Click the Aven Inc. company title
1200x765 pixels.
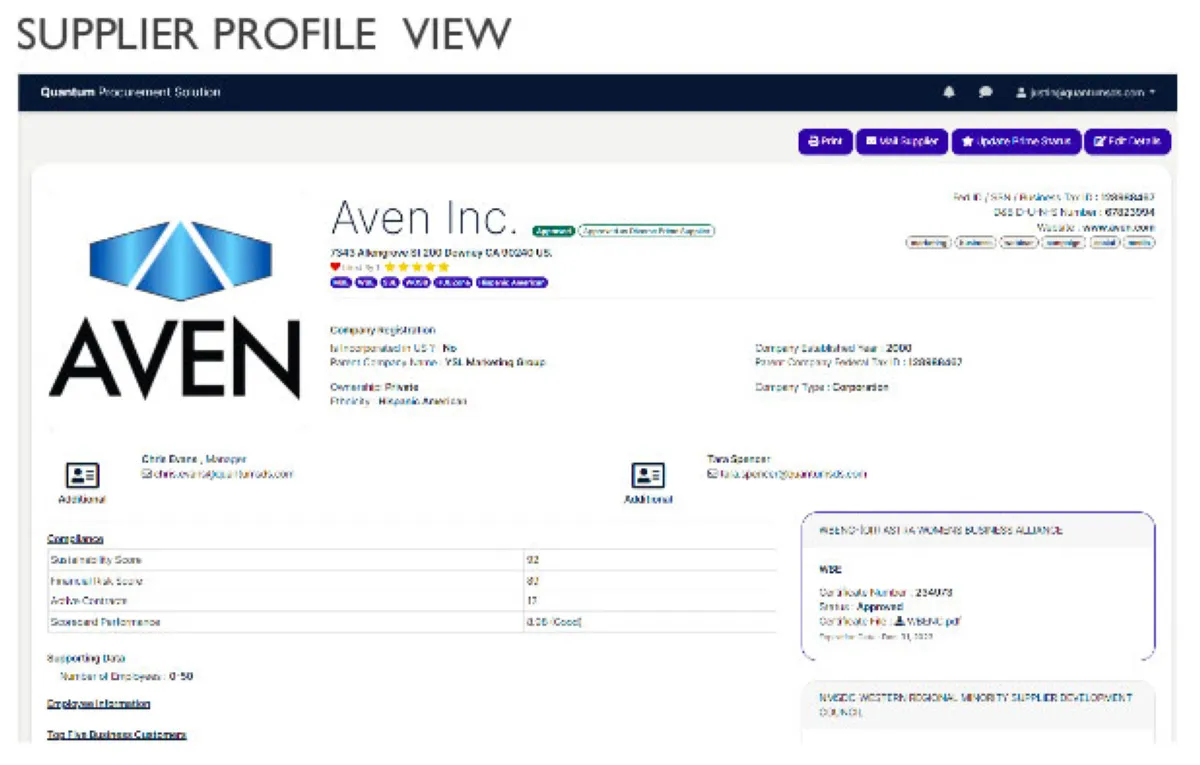[x=425, y=218]
